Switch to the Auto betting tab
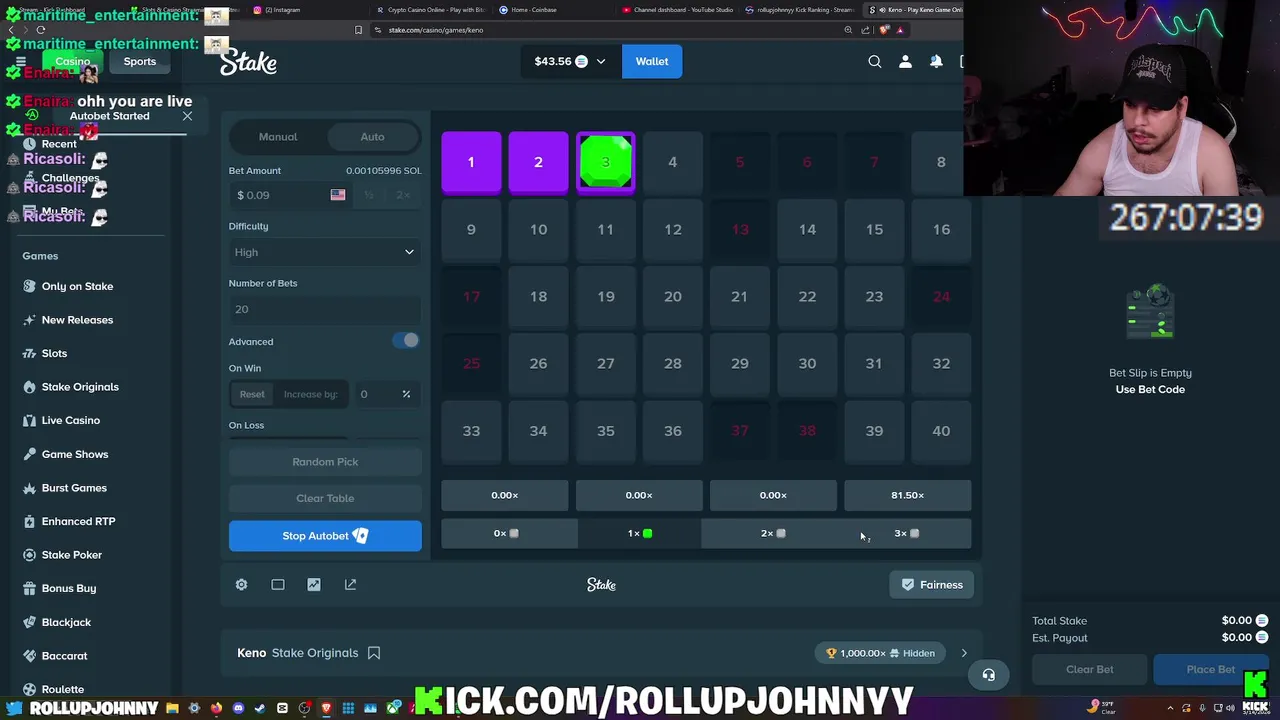The image size is (1280, 720). [372, 137]
